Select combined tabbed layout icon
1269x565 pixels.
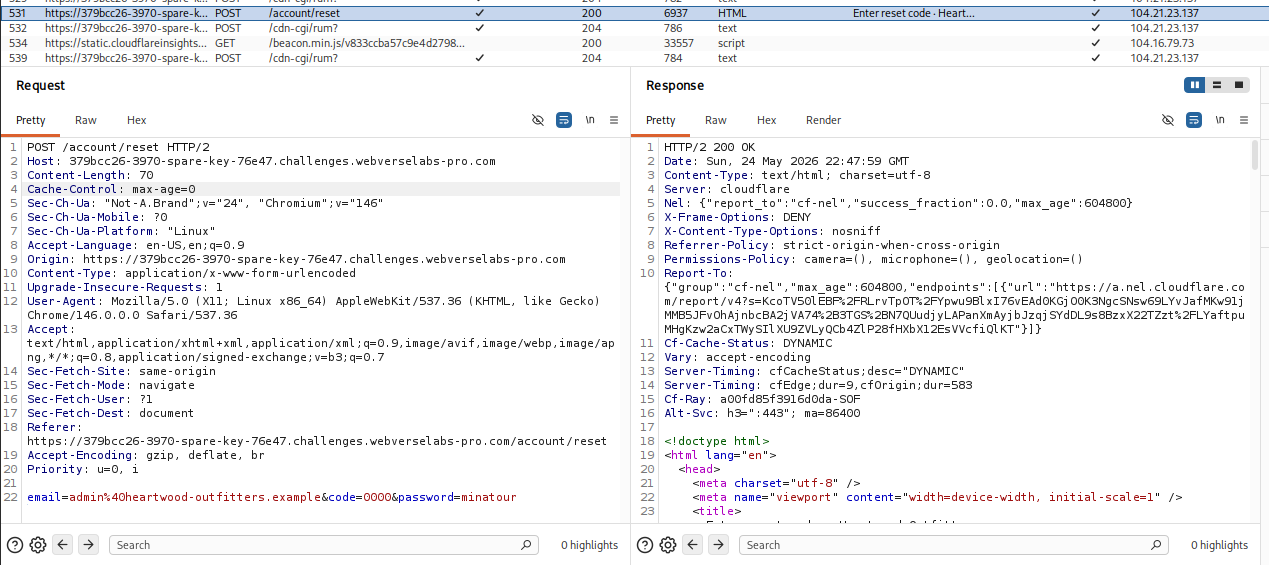tap(1240, 85)
